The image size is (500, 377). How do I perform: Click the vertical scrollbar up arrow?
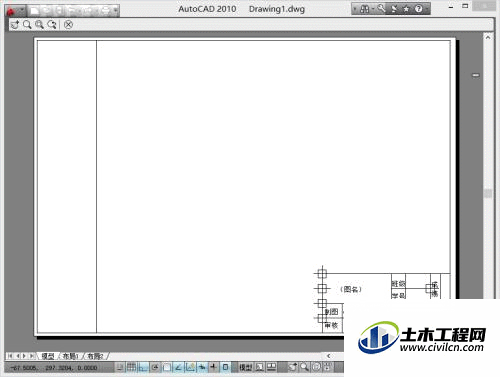488,37
